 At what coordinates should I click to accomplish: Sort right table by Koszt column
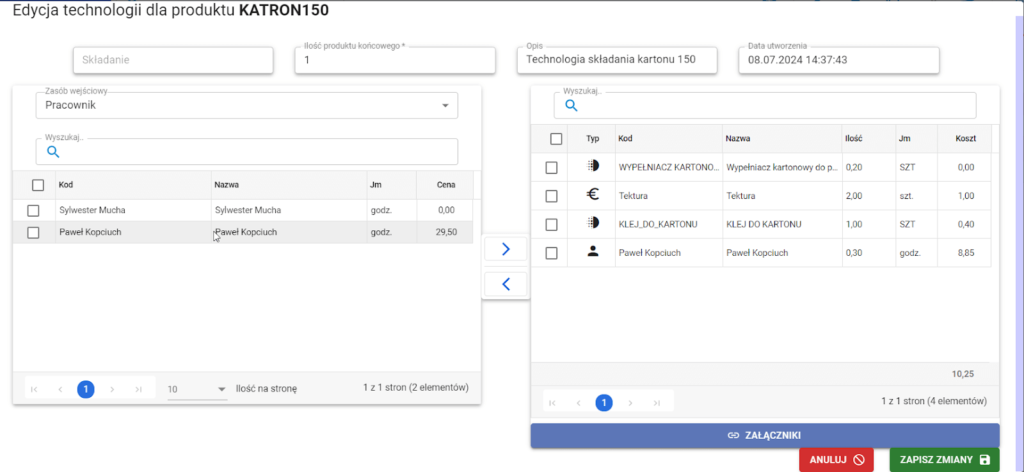(x=964, y=139)
